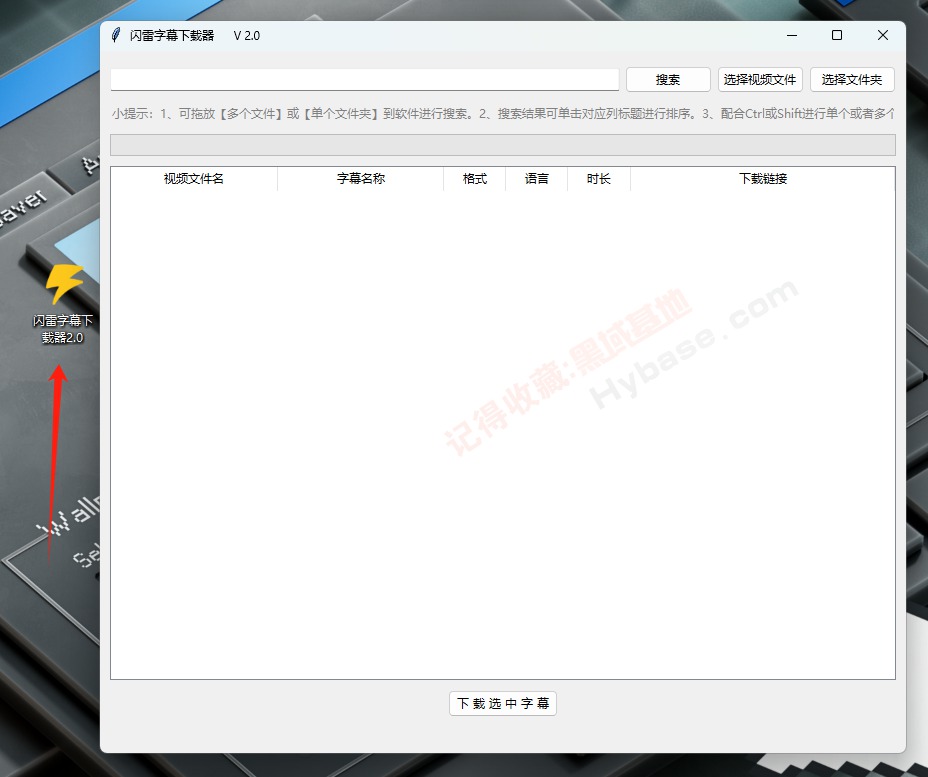
Task: Click the 闪雷字幕下载器 V 2.0 title text
Action: 195,36
